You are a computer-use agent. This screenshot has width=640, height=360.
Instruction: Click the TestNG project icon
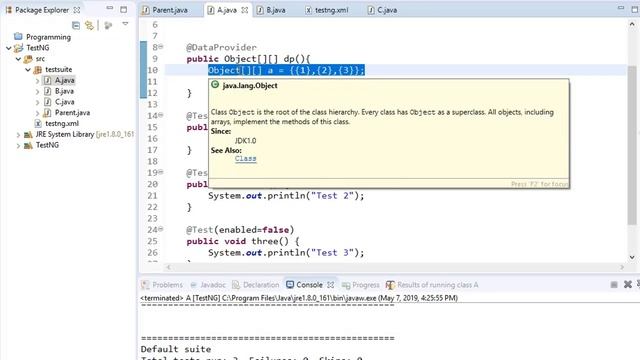18,48
